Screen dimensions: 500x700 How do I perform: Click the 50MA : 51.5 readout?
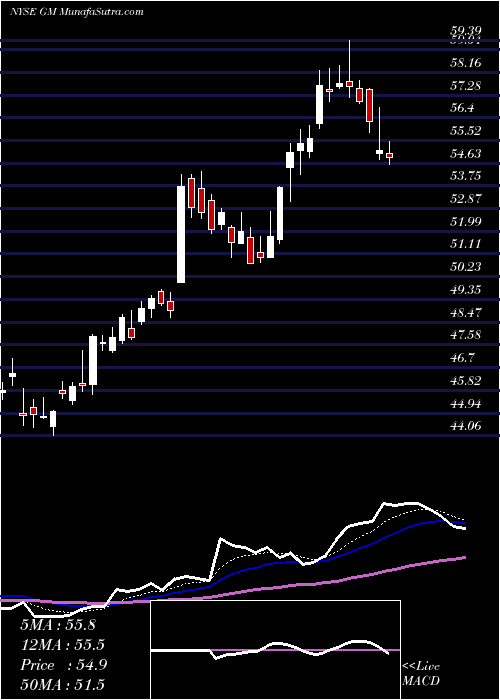pyautogui.click(x=63, y=685)
